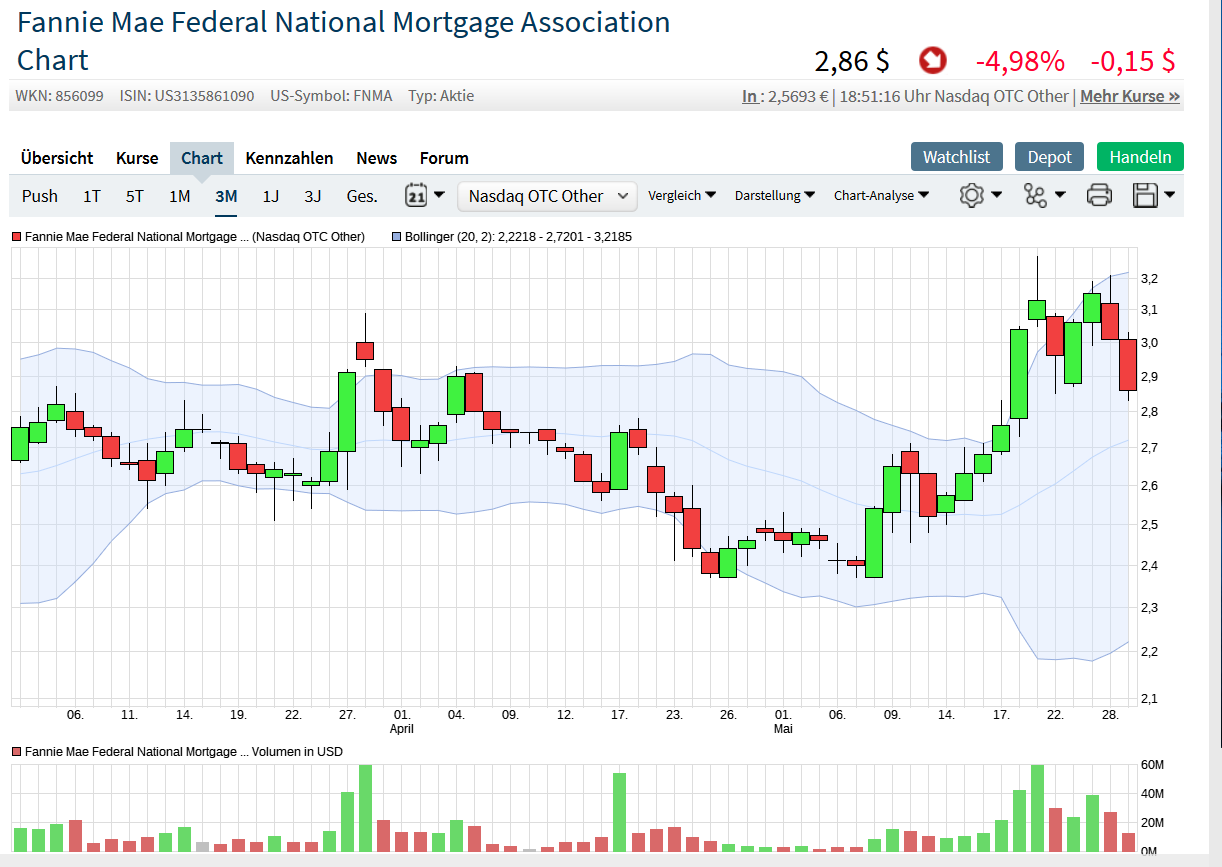Select the 3J three-year timeframe

[313, 196]
